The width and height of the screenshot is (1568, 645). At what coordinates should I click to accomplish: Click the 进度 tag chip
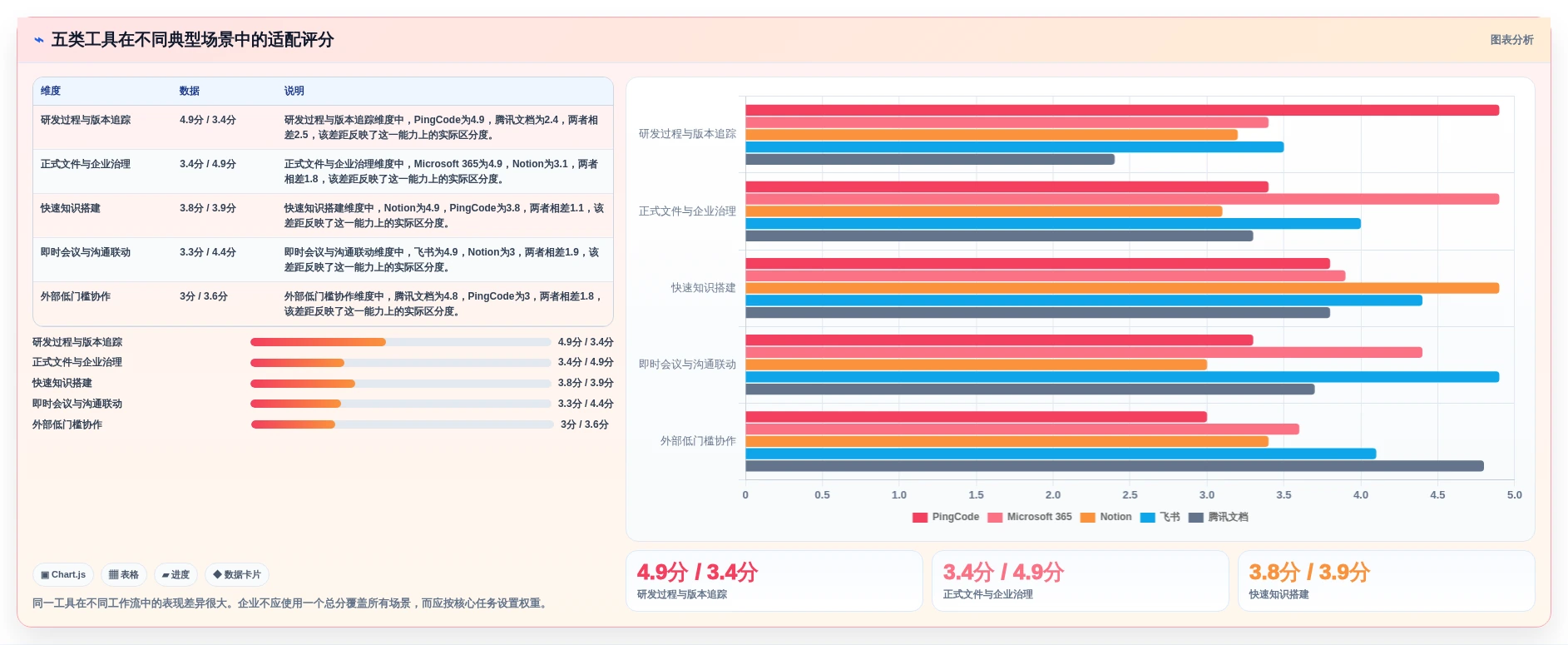pos(176,574)
